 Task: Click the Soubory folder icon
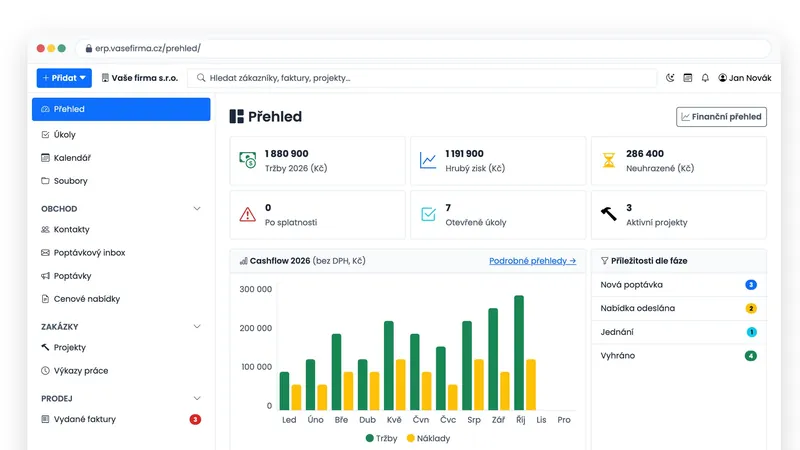coord(45,181)
